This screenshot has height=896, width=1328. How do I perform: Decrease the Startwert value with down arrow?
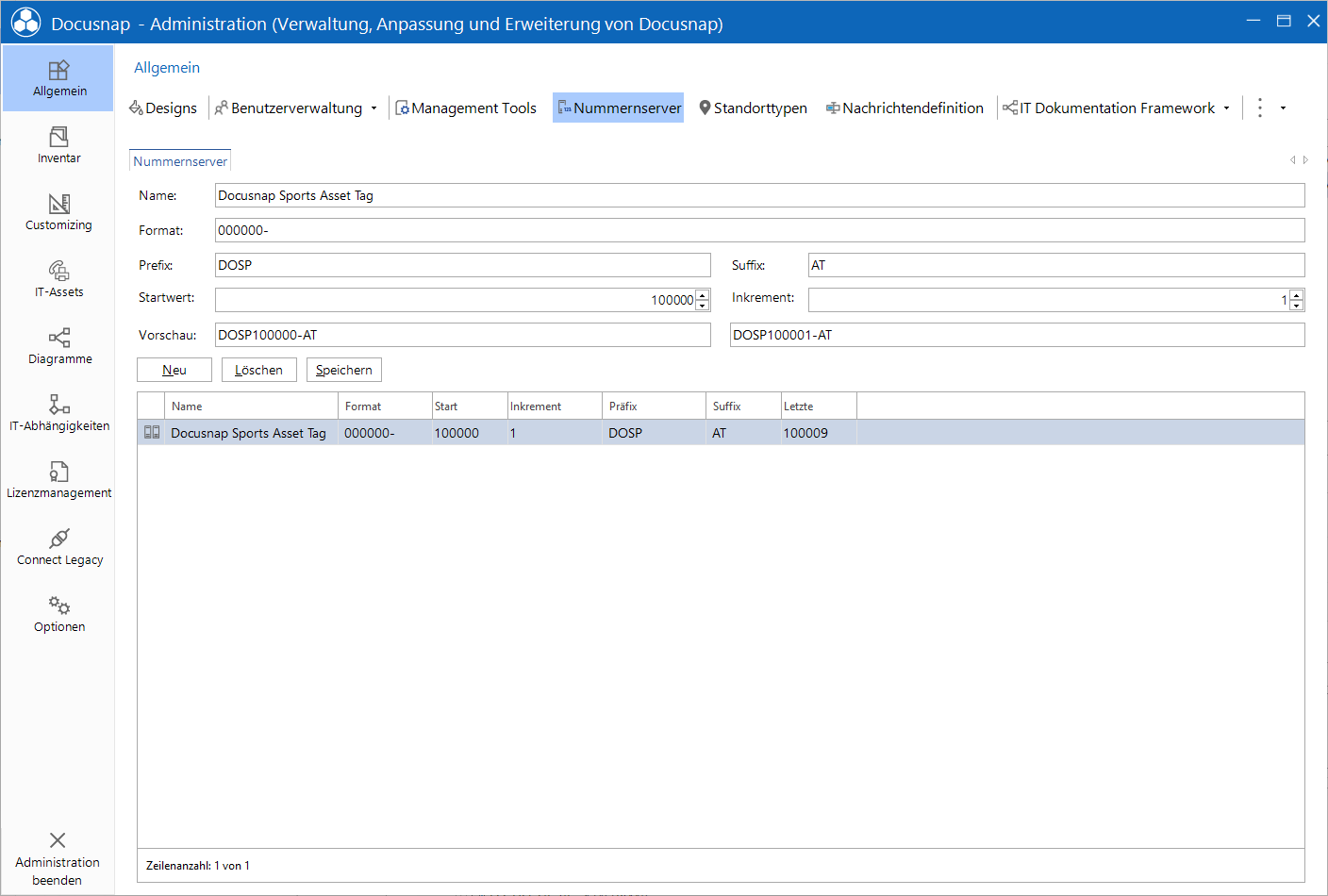tap(703, 306)
